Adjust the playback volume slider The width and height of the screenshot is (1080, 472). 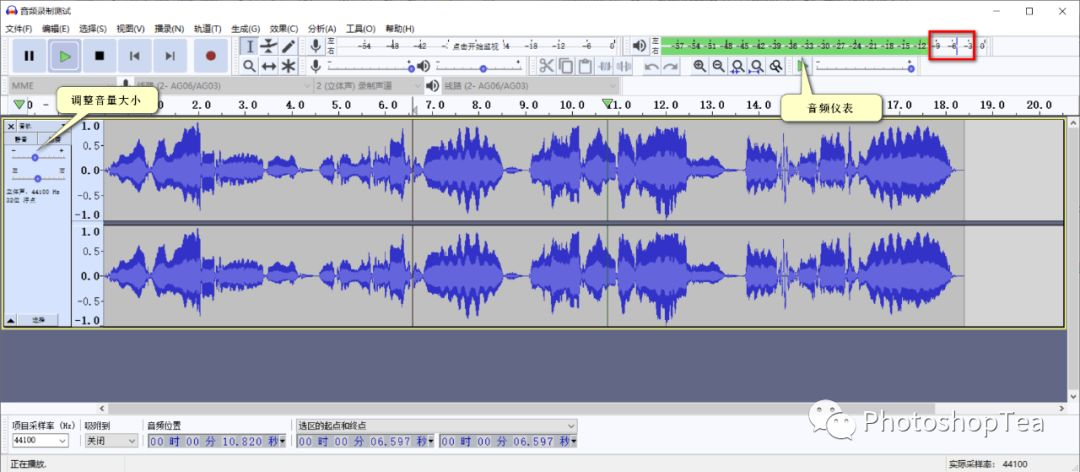[479, 66]
